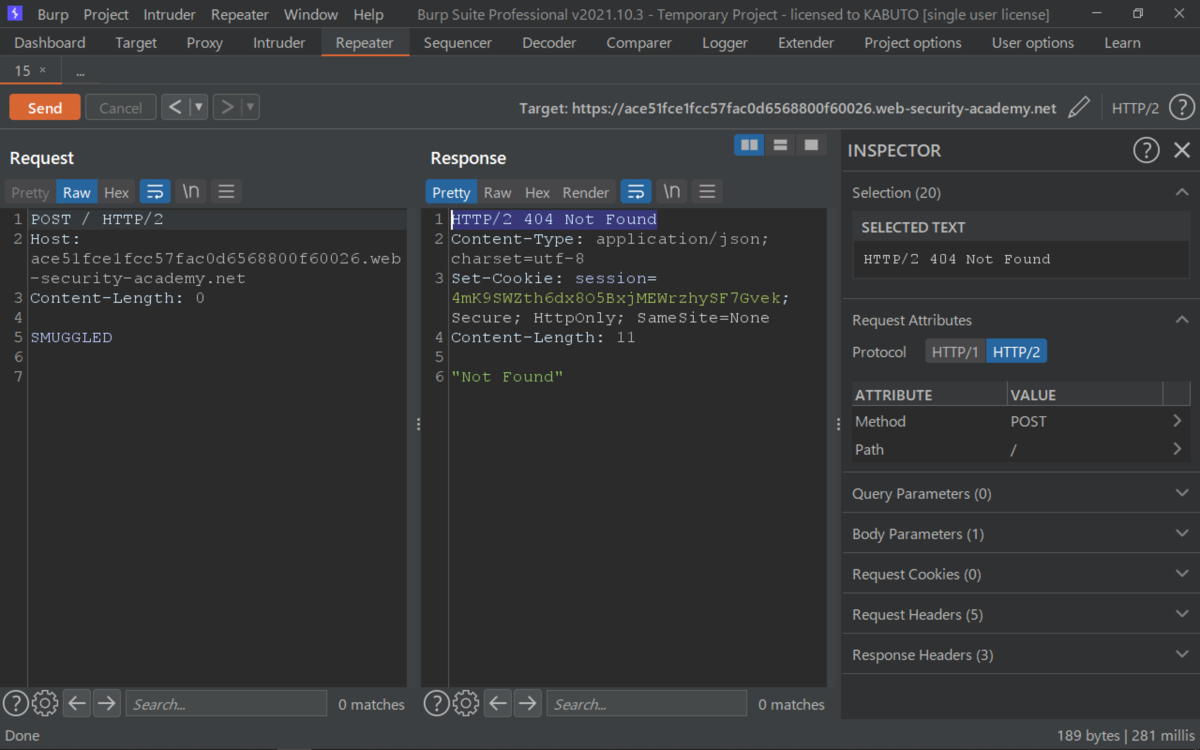Open the Project menu
The height and width of the screenshot is (750, 1200).
click(x=106, y=15)
